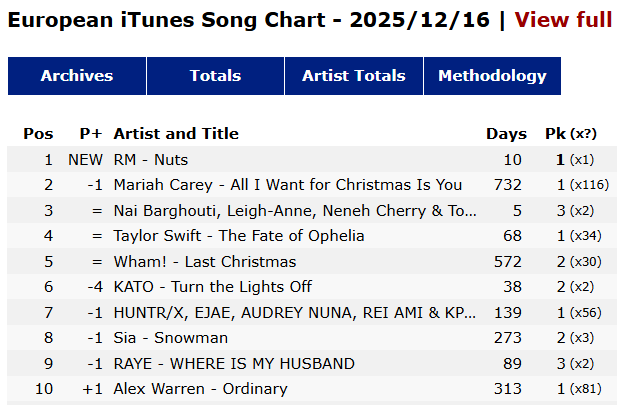Click Alex Warren - Ordinary entry
The height and width of the screenshot is (405, 617).
pos(201,389)
